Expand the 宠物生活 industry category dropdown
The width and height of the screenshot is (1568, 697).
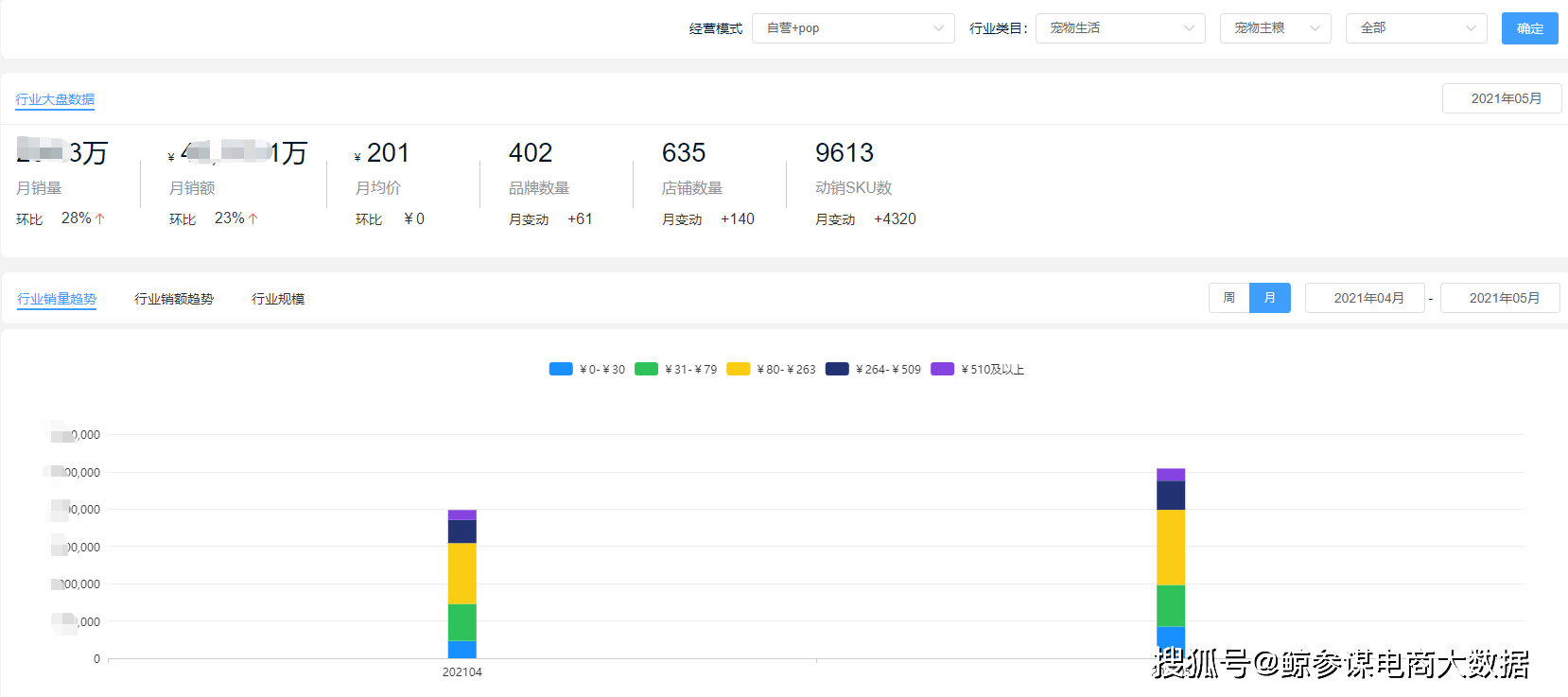[x=1120, y=28]
